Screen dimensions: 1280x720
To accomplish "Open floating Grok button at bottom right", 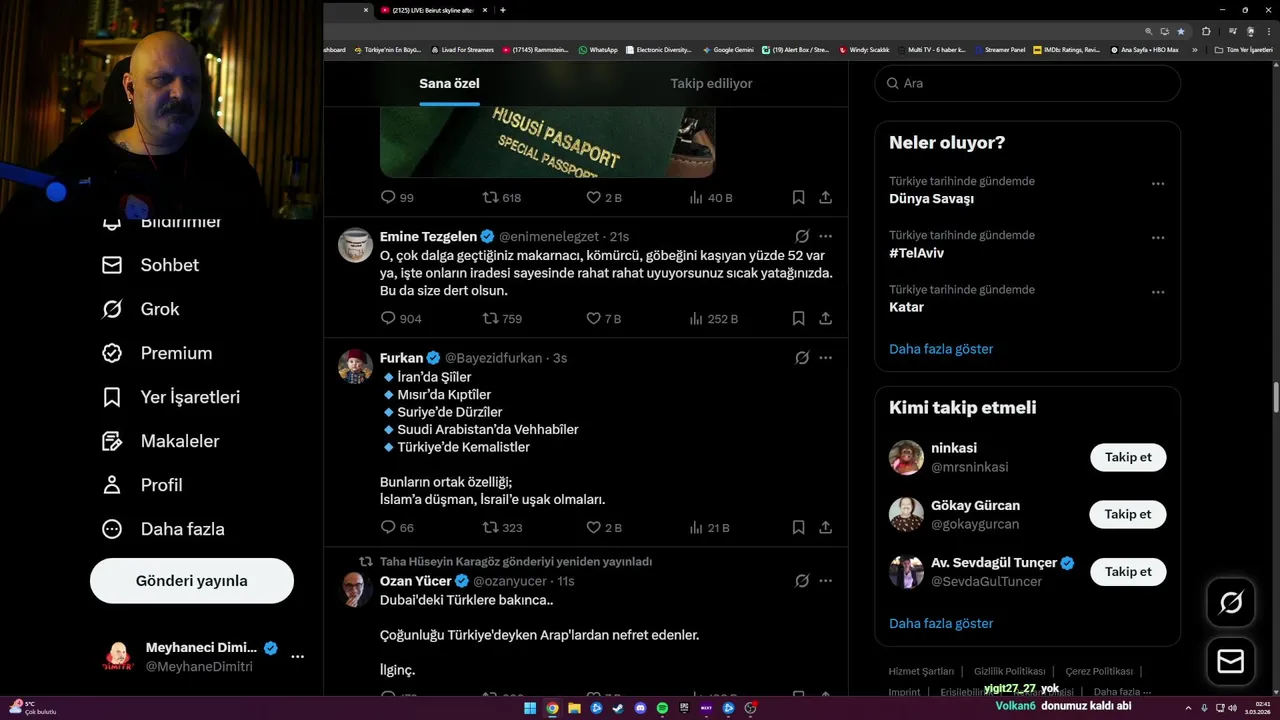I will (x=1231, y=602).
